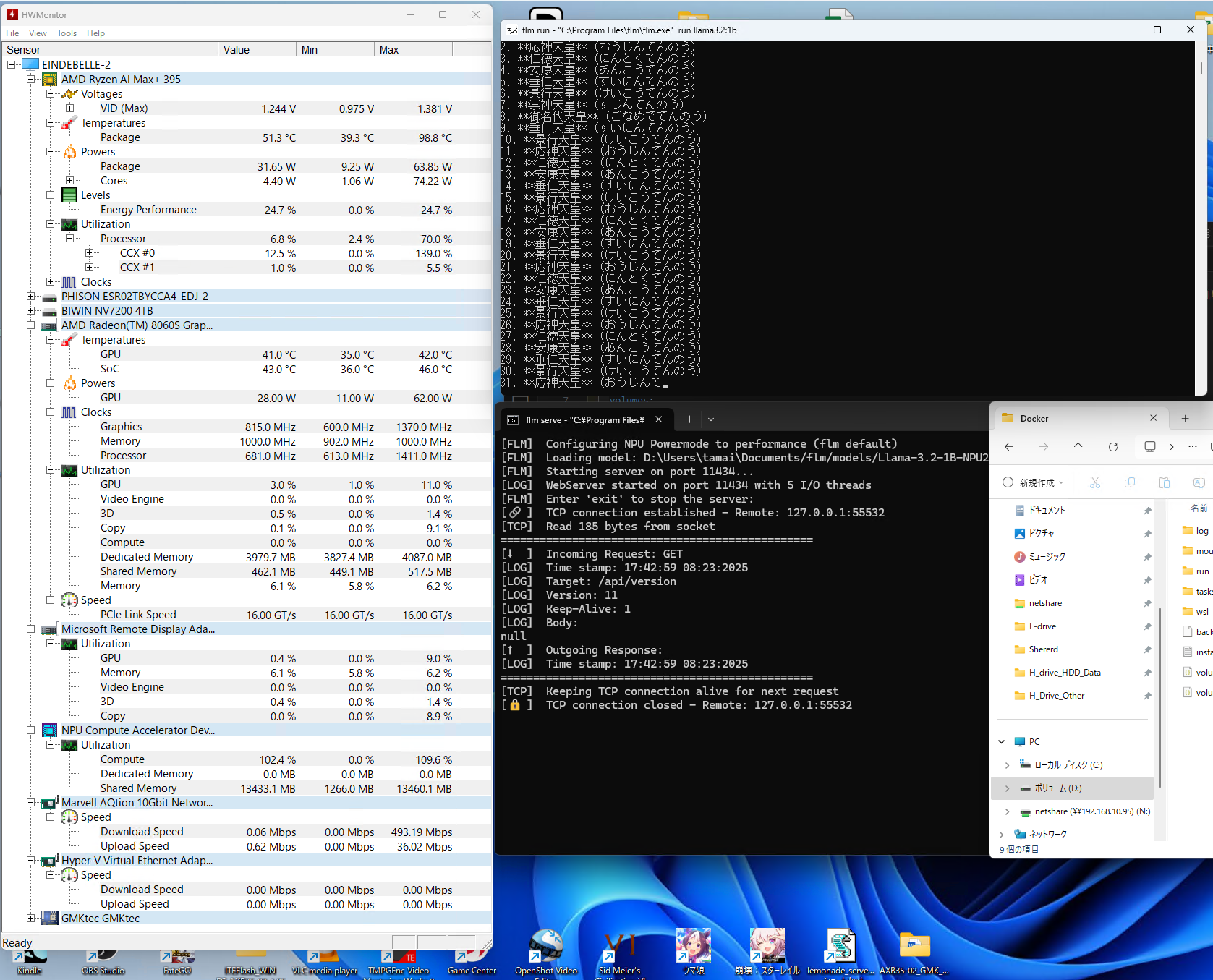
Task: Click the Marvell AQtion network adapter icon
Action: coord(50,803)
